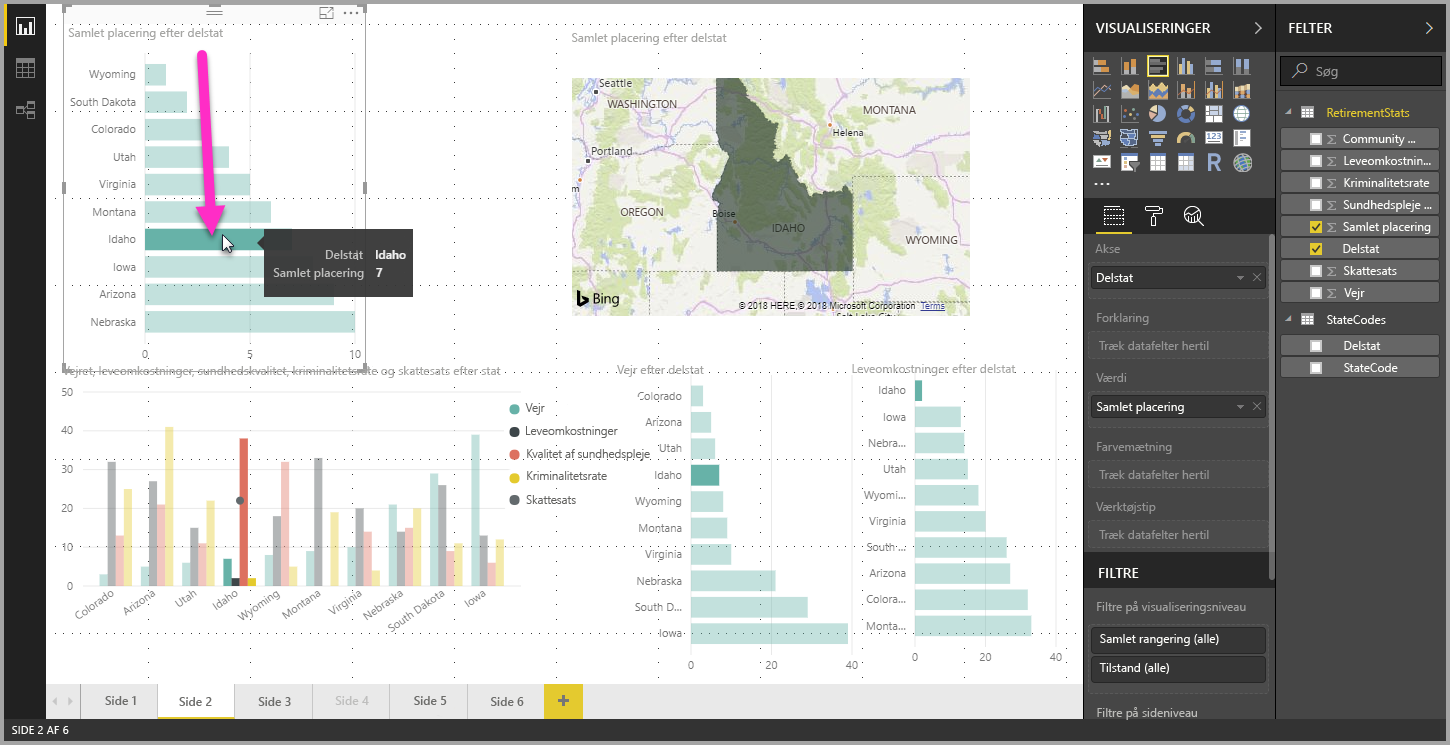The height and width of the screenshot is (745, 1450).
Task: Select the scatter chart visualization
Action: coord(1130,114)
